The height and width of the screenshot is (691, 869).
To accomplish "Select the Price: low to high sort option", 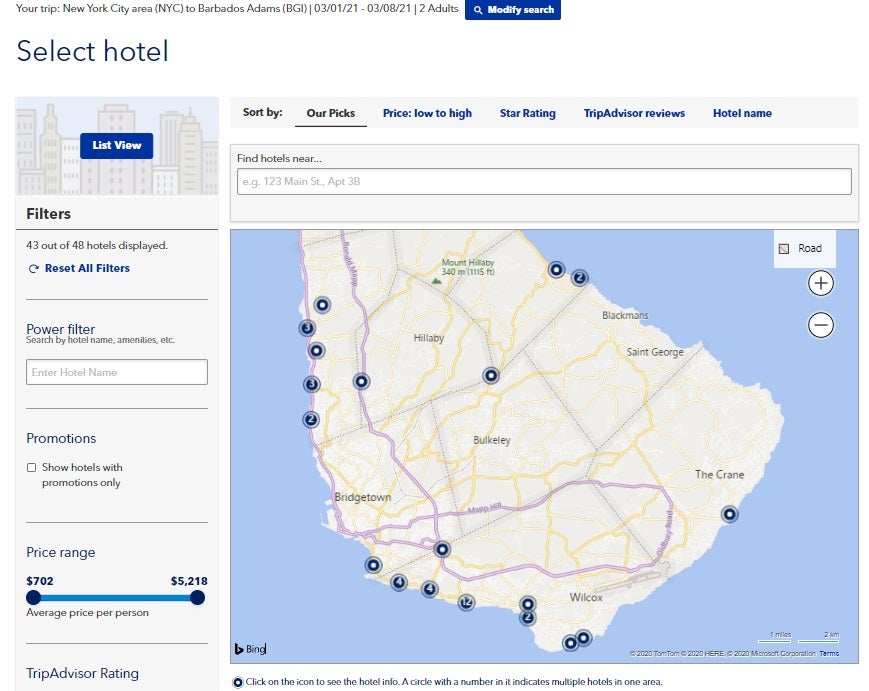I will [x=428, y=113].
